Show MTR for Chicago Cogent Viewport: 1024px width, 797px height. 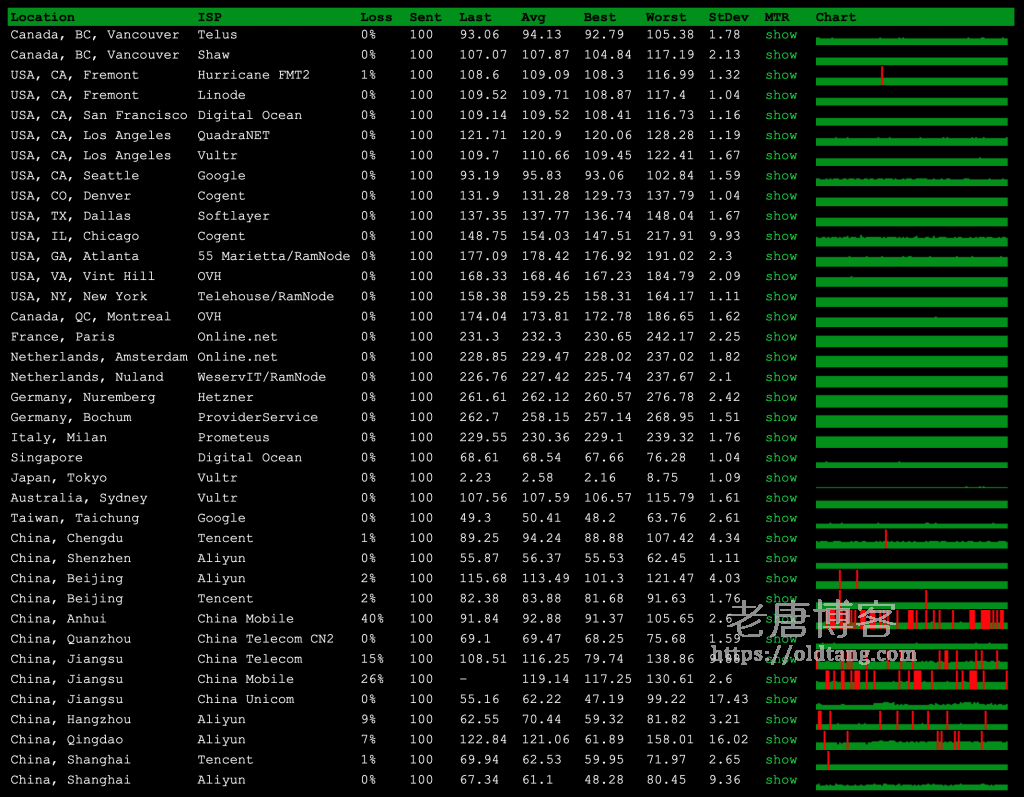pos(781,236)
